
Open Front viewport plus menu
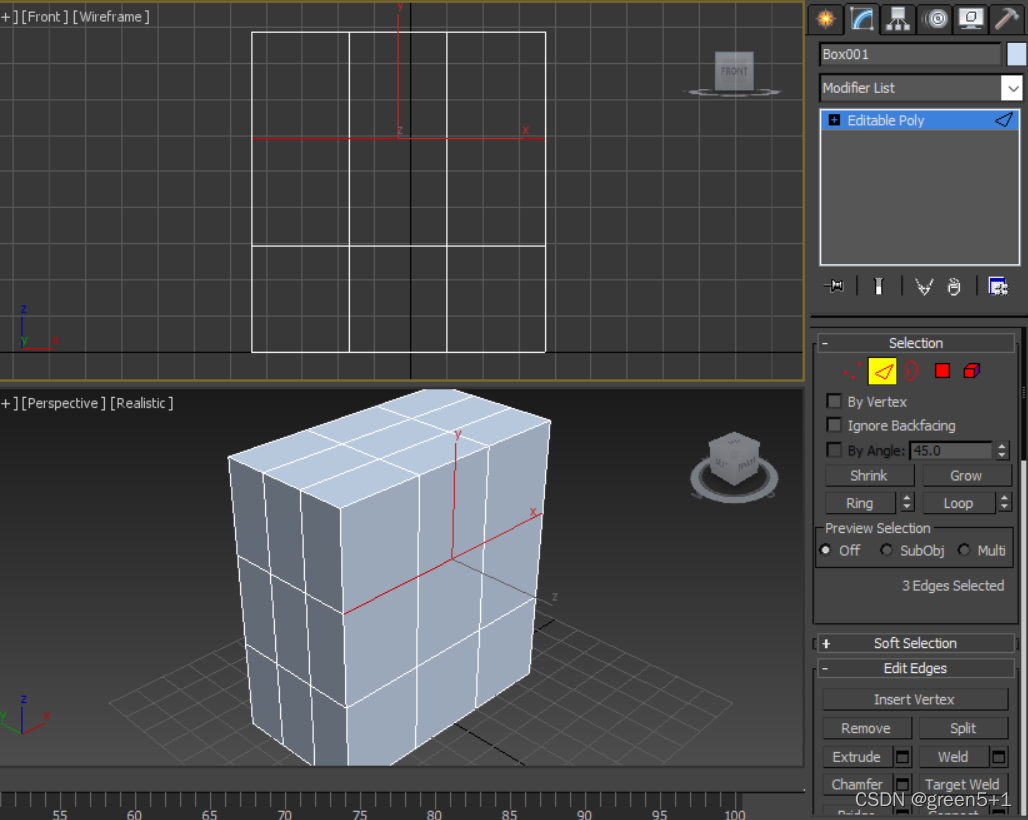coord(9,16)
